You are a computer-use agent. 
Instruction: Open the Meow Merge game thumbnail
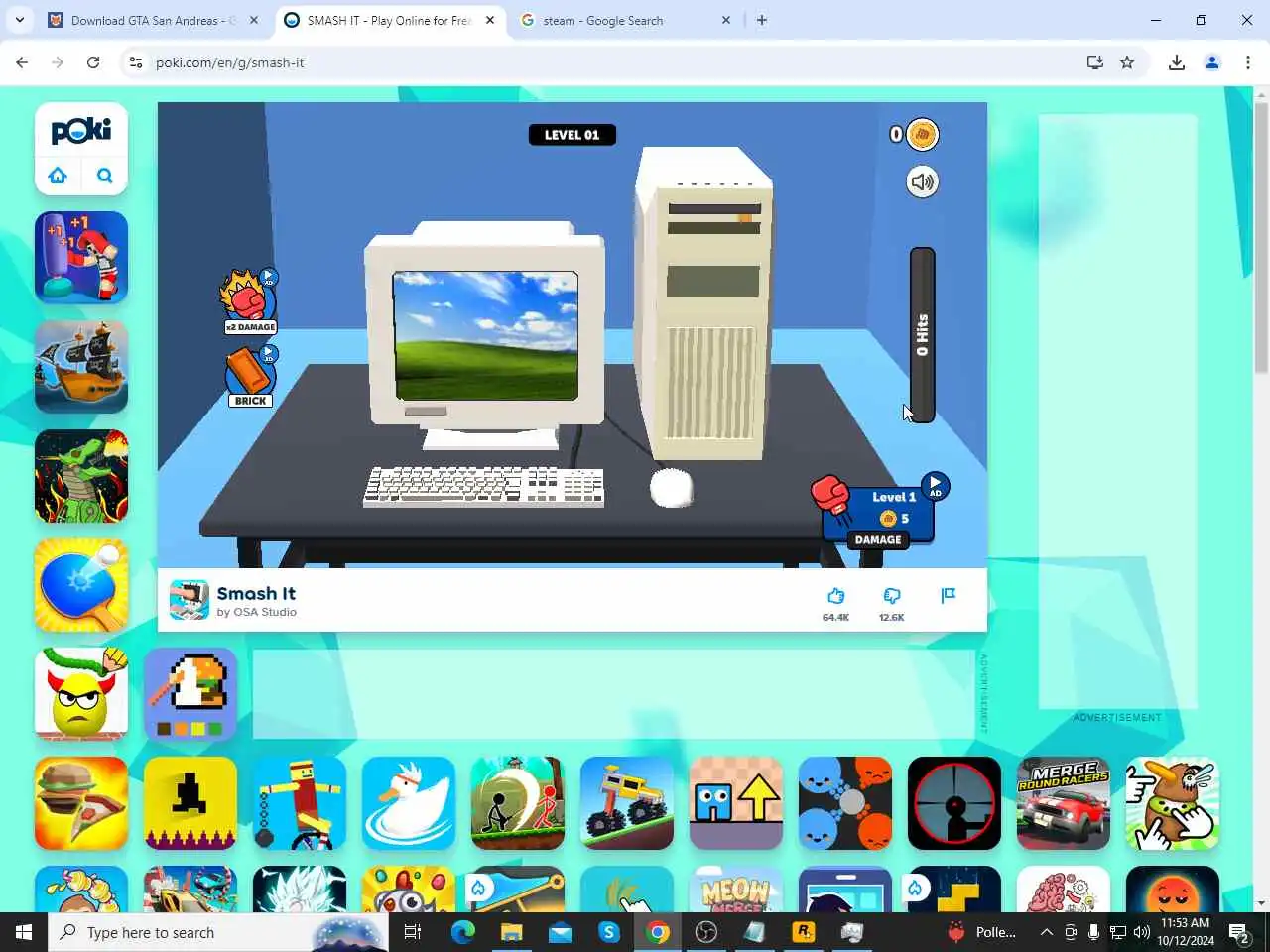736,889
